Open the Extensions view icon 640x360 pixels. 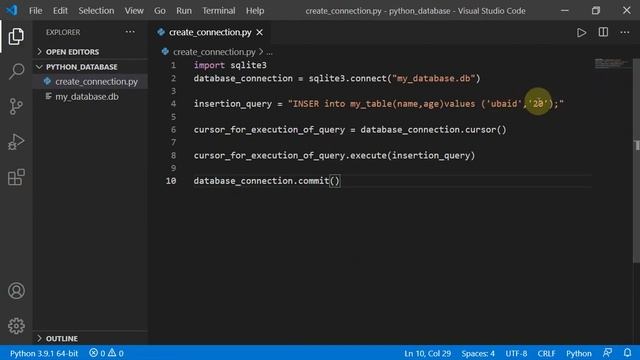click(16, 177)
